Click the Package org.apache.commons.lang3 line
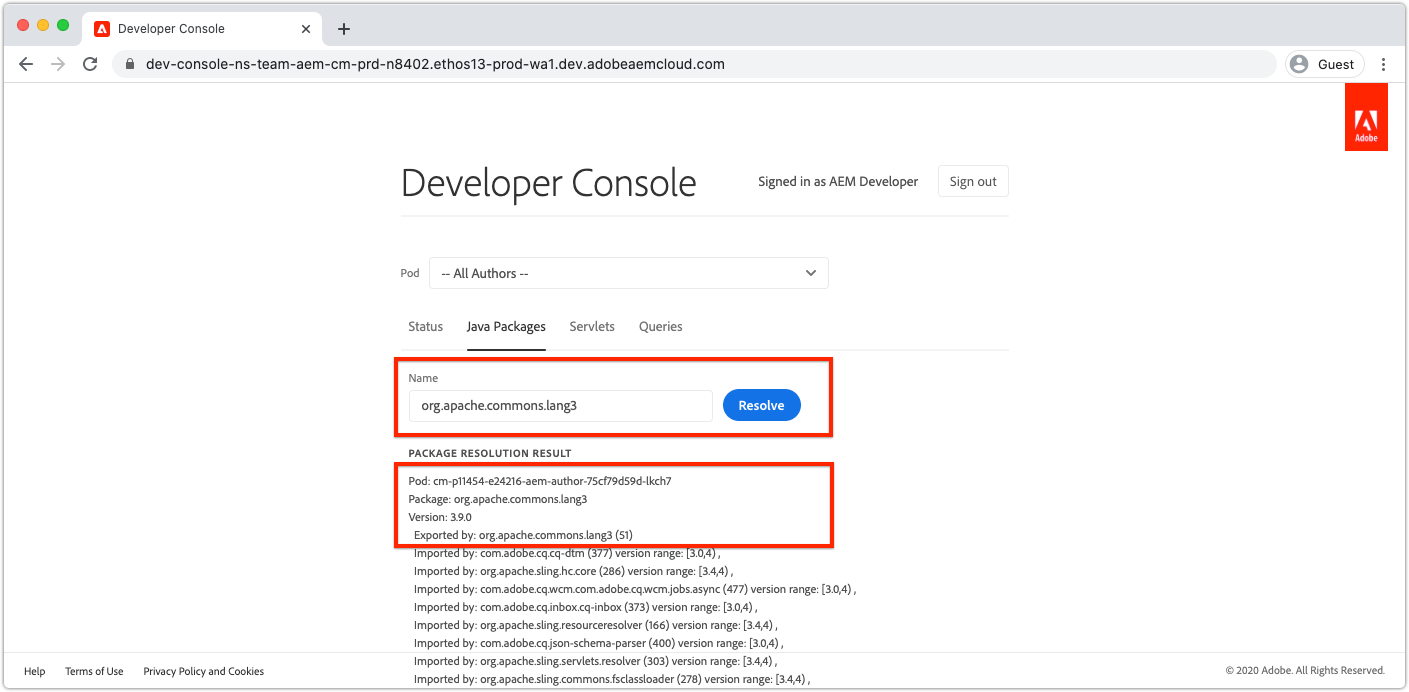 498,499
